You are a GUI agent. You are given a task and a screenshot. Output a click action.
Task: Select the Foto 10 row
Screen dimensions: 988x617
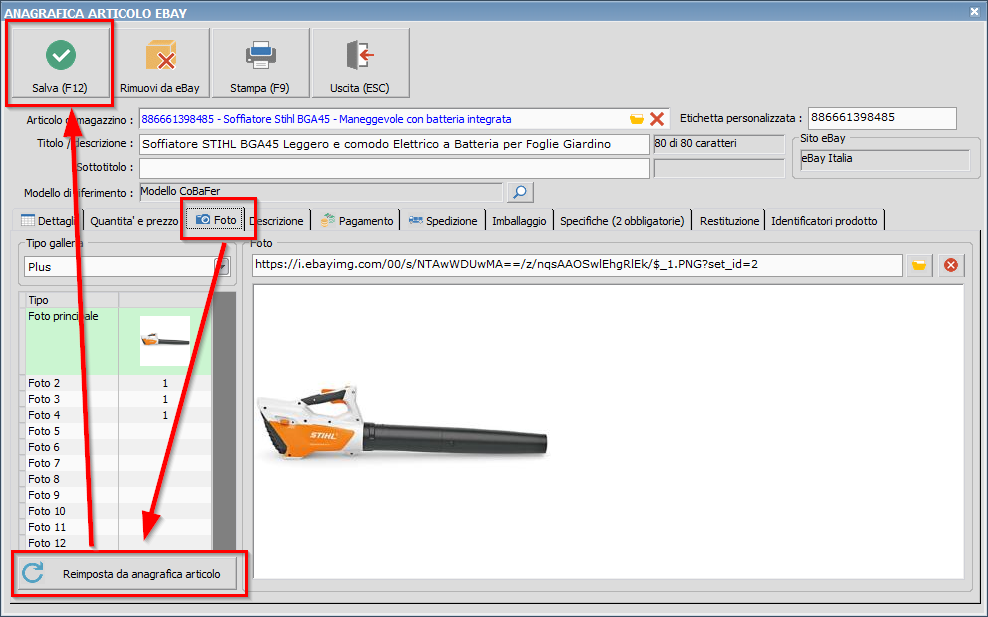click(x=118, y=511)
